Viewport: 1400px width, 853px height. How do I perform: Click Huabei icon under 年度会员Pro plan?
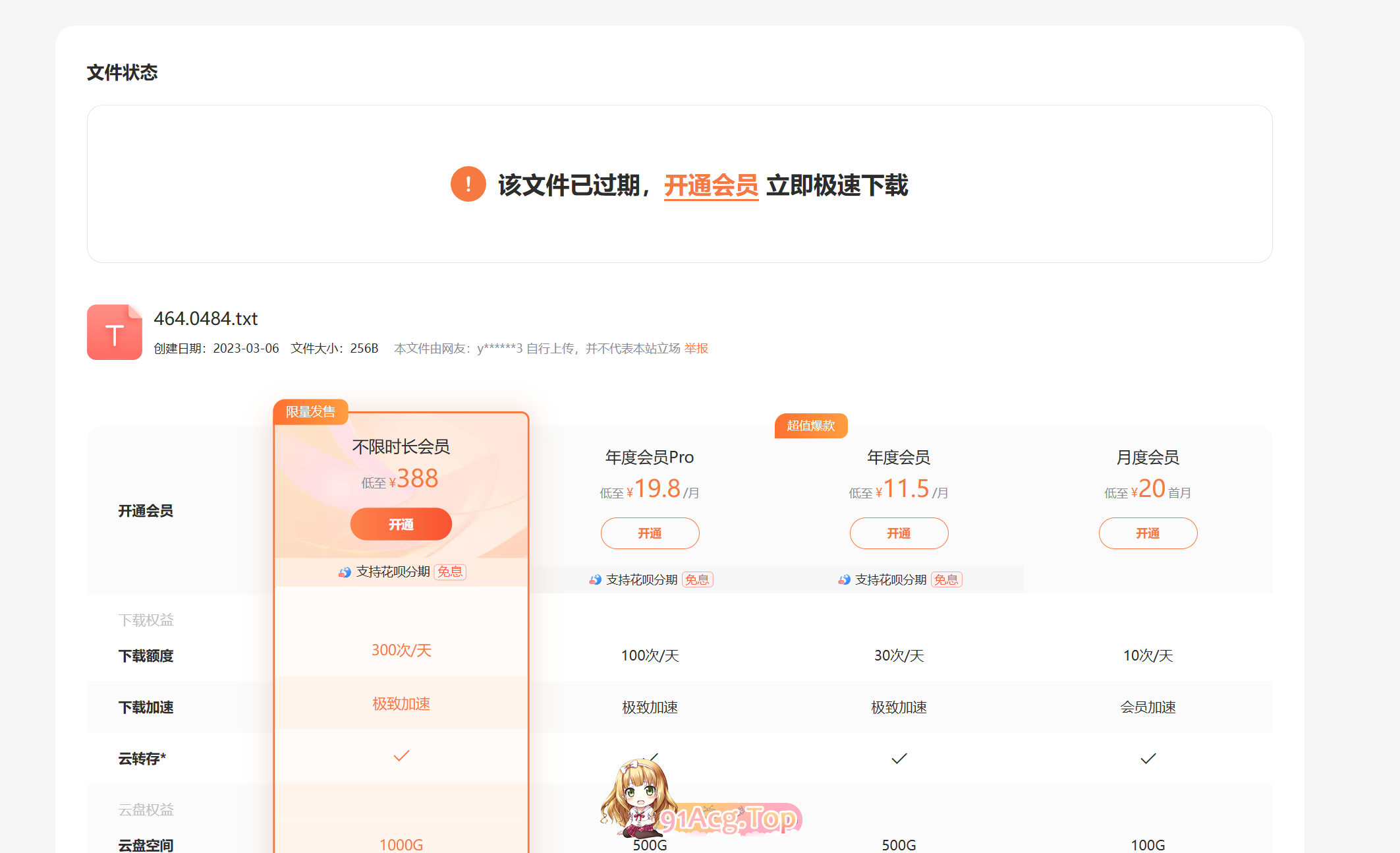click(595, 580)
